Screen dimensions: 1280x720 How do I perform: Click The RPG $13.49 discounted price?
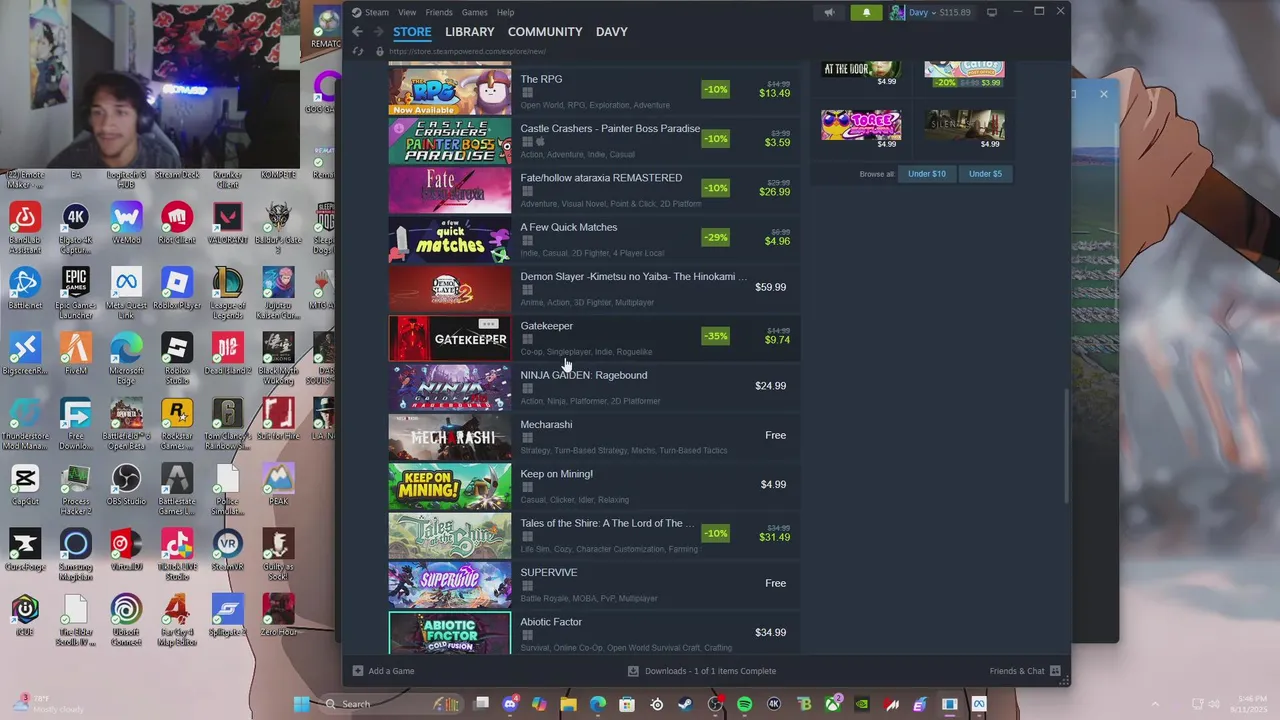(x=774, y=93)
